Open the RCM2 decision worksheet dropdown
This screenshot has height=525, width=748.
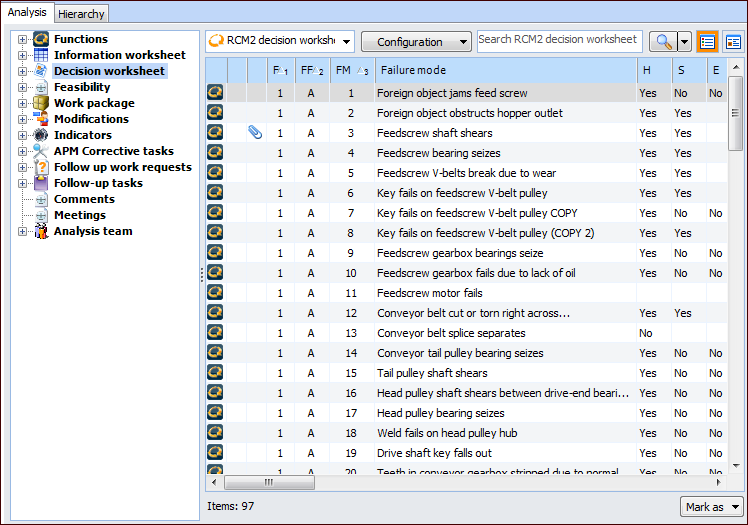(x=347, y=42)
